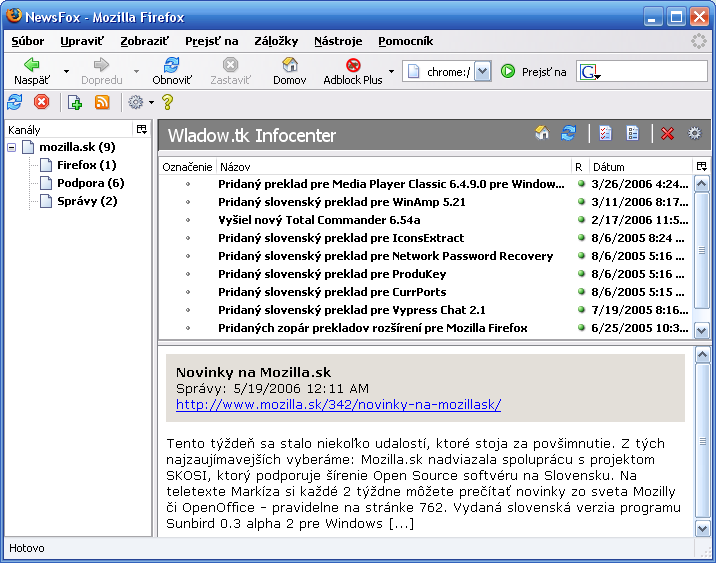The height and width of the screenshot is (563, 716).
Task: Refresh all feeds in NewsFox toolbar
Action: point(15,102)
